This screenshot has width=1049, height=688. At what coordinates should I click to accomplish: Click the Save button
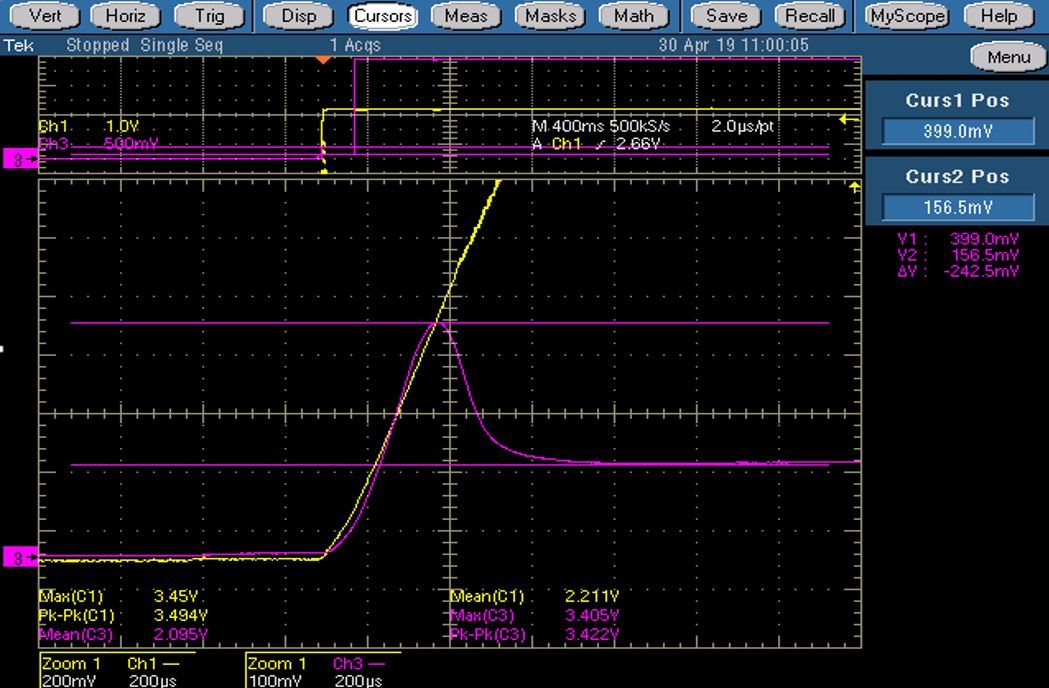727,15
